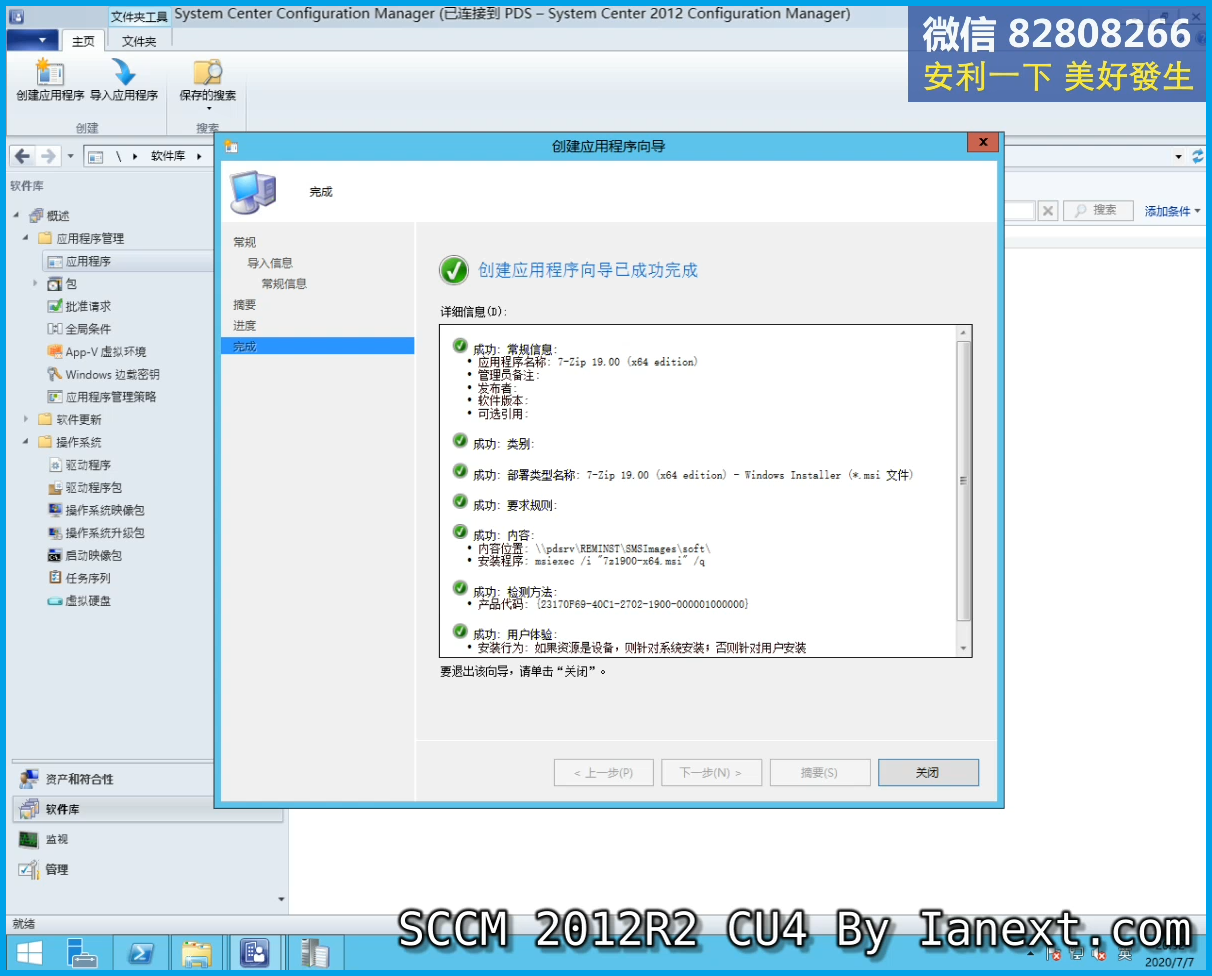1212x976 pixels.
Task: Open the 添加条件 add criteria dropdown
Action: pos(1172,211)
